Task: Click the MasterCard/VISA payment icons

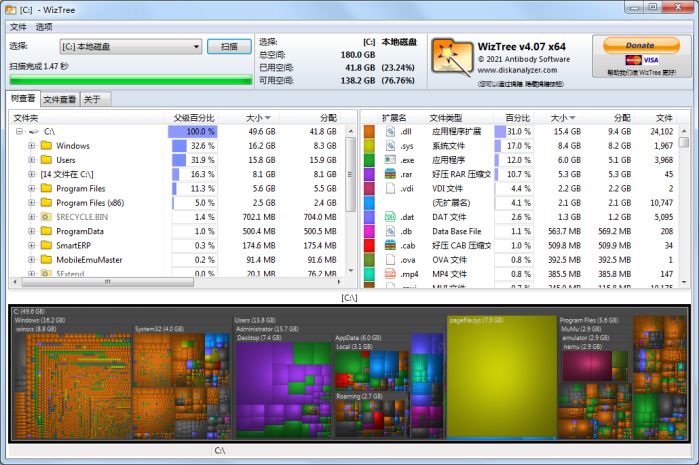Action: click(x=642, y=60)
